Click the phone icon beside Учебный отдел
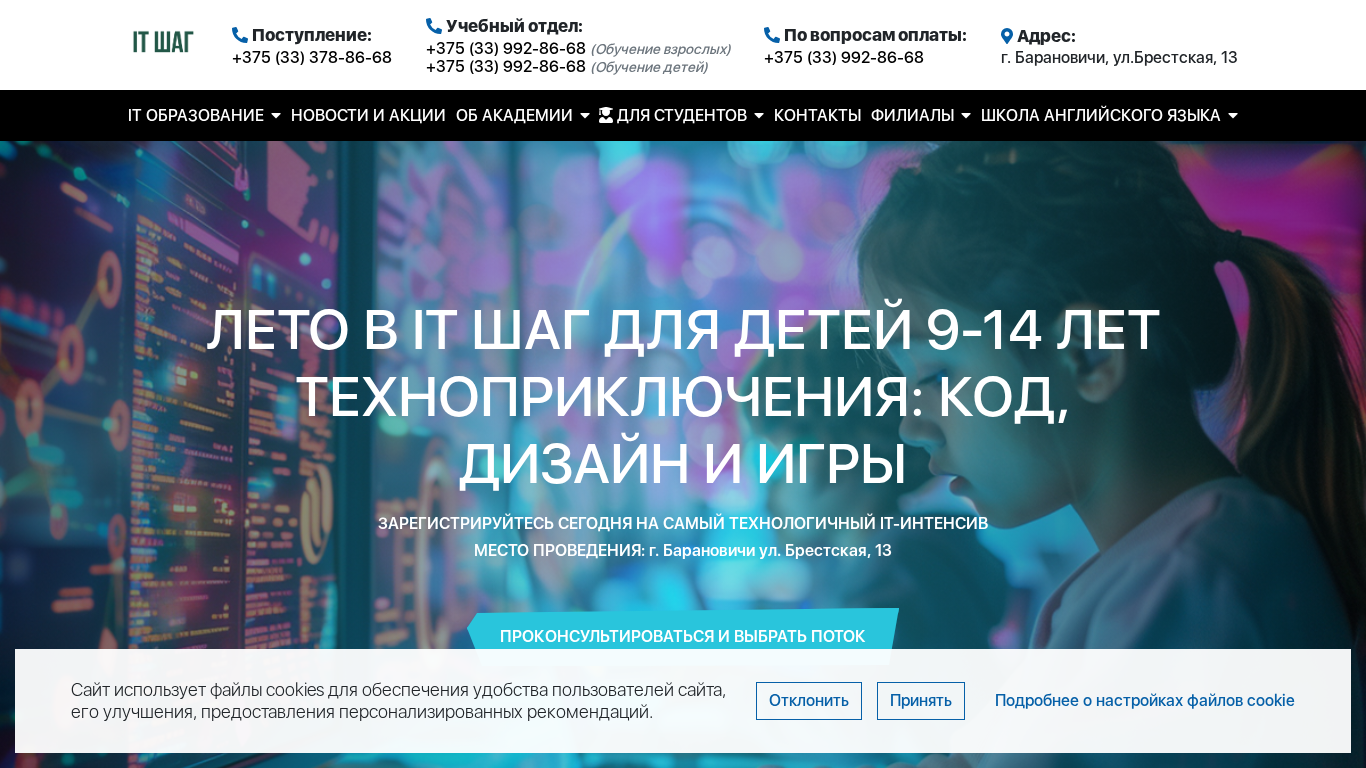The width and height of the screenshot is (1366, 768). pos(434,26)
